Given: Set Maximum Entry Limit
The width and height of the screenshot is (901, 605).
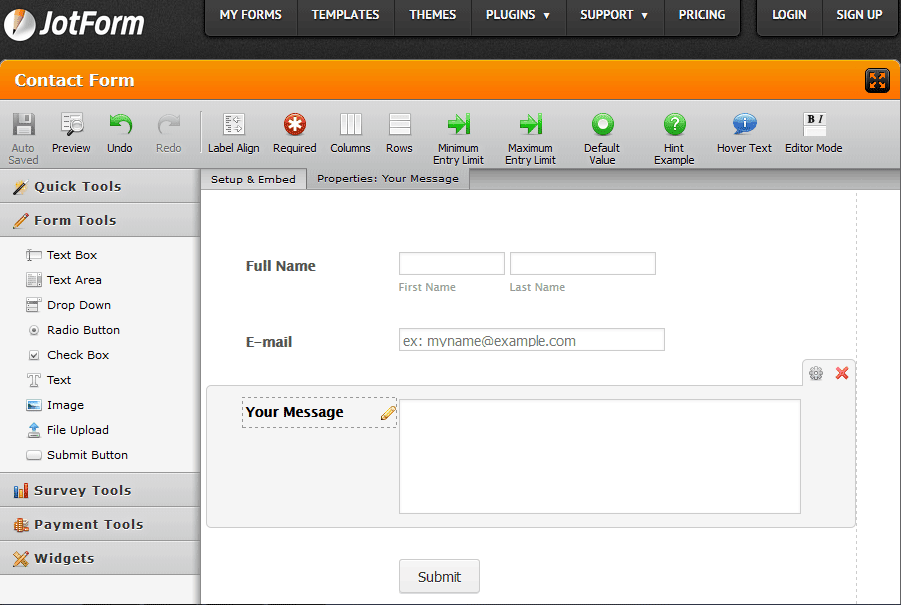Looking at the screenshot, I should click(530, 139).
